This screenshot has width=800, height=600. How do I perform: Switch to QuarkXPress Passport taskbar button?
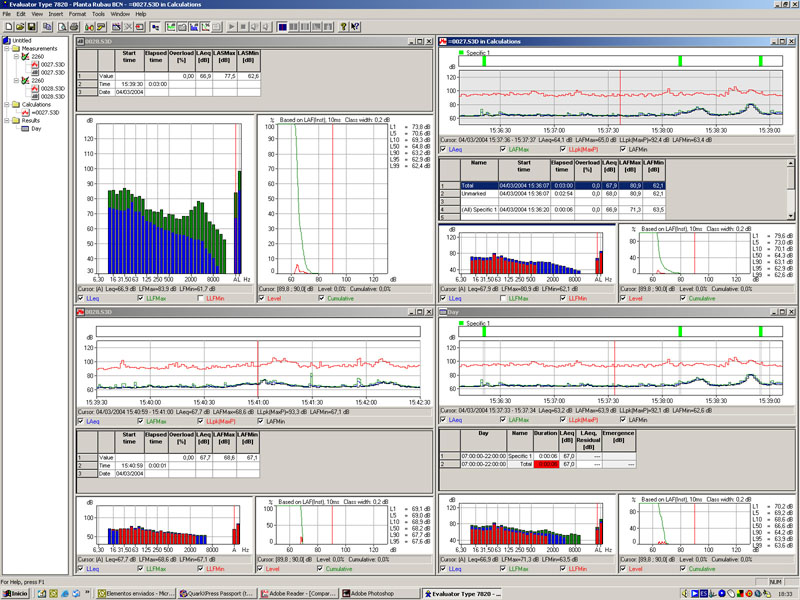[217, 594]
